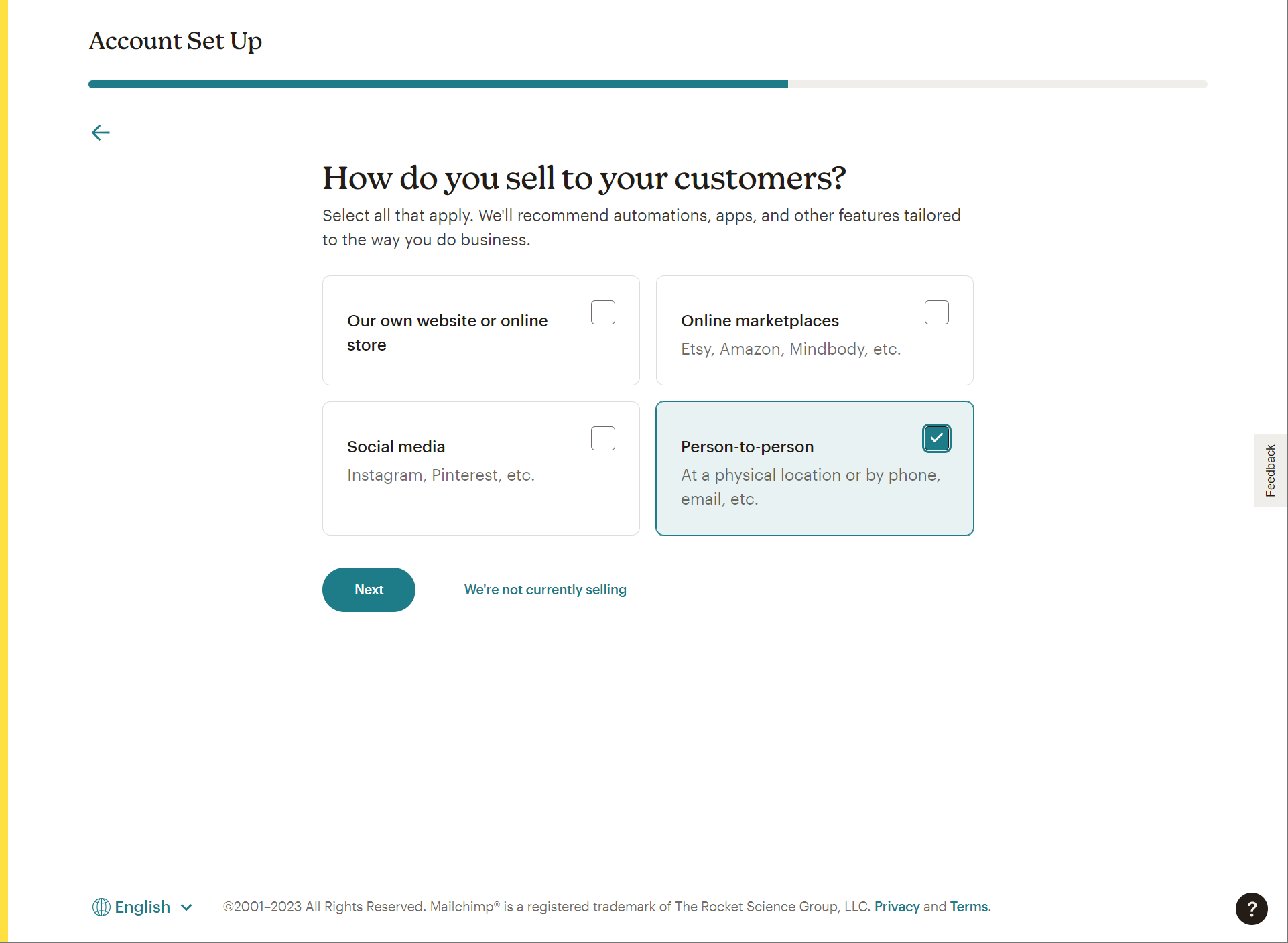Select the Social media card title
Image resolution: width=1288 pixels, height=943 pixels.
pyautogui.click(x=395, y=447)
